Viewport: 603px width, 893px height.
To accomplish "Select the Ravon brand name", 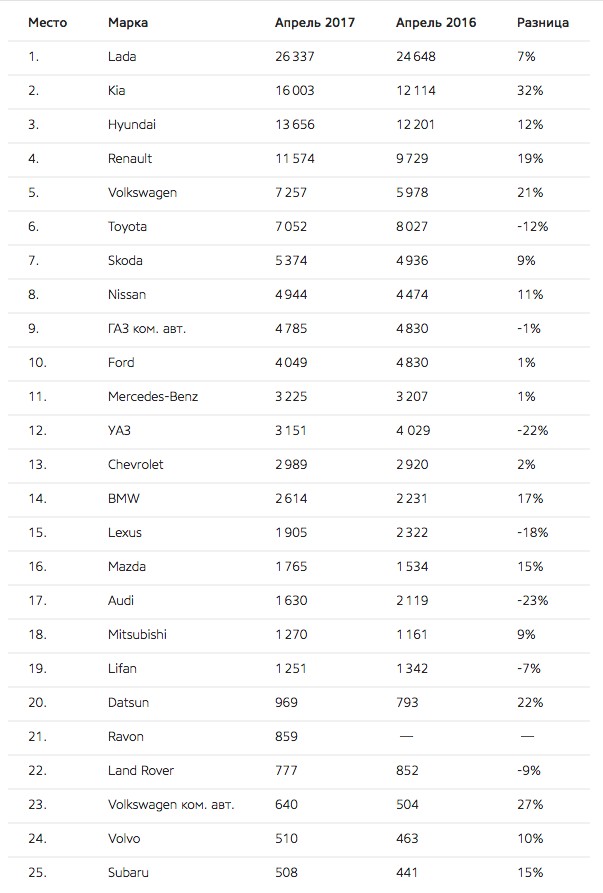I will click(125, 736).
